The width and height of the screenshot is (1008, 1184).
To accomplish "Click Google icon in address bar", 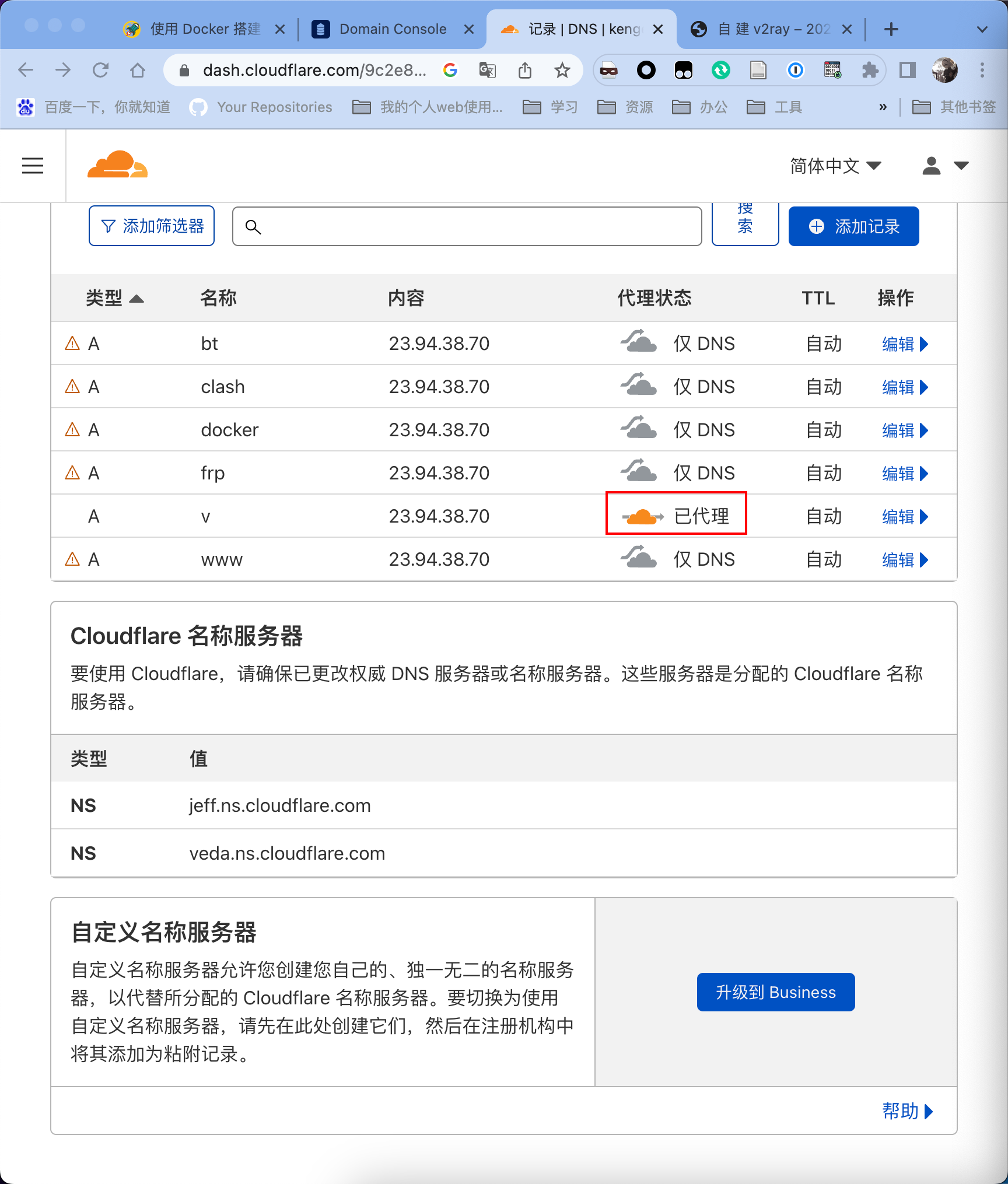I will pos(450,71).
